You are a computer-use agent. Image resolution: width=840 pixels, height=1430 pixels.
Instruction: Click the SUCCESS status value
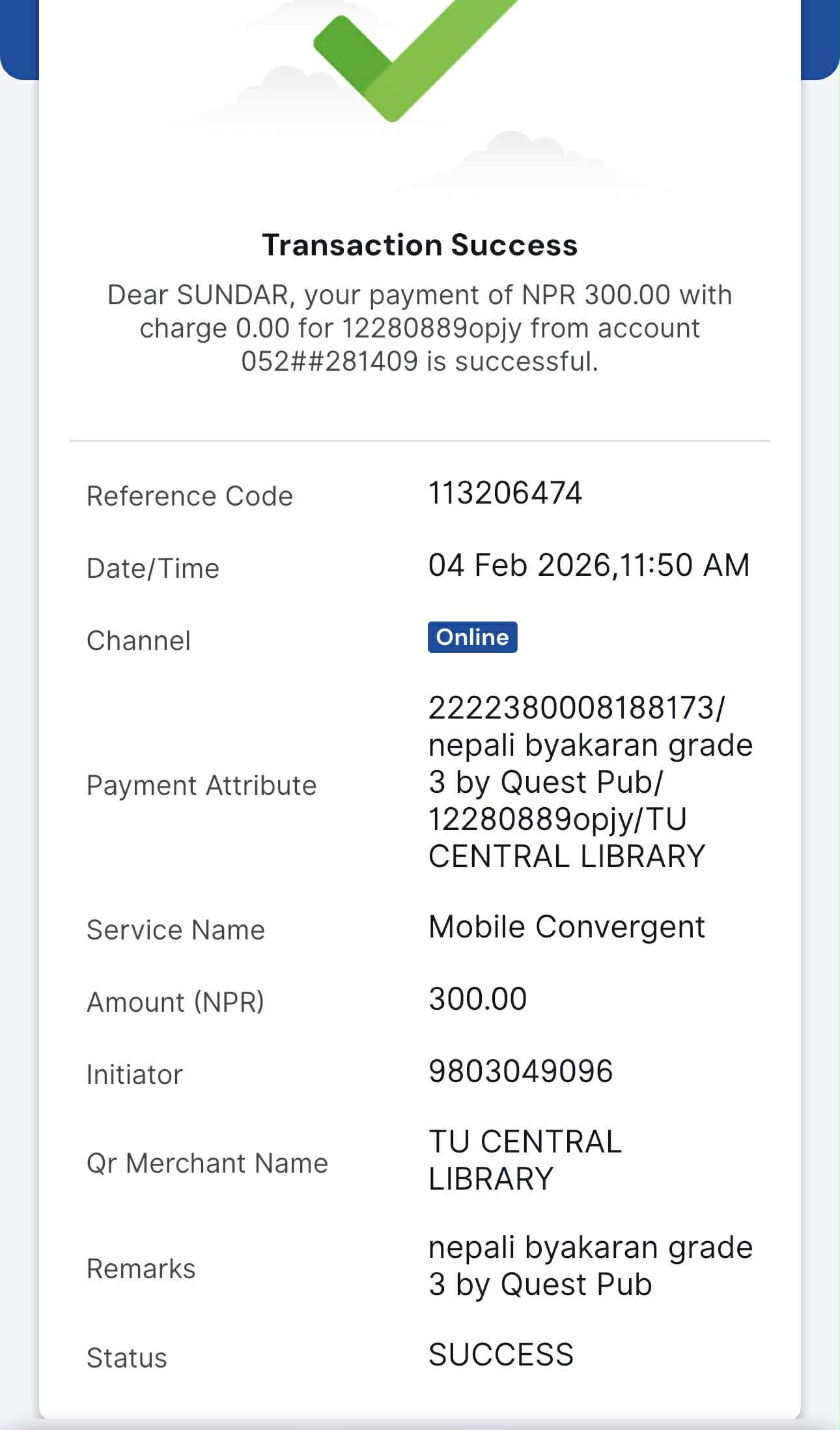(x=501, y=1355)
